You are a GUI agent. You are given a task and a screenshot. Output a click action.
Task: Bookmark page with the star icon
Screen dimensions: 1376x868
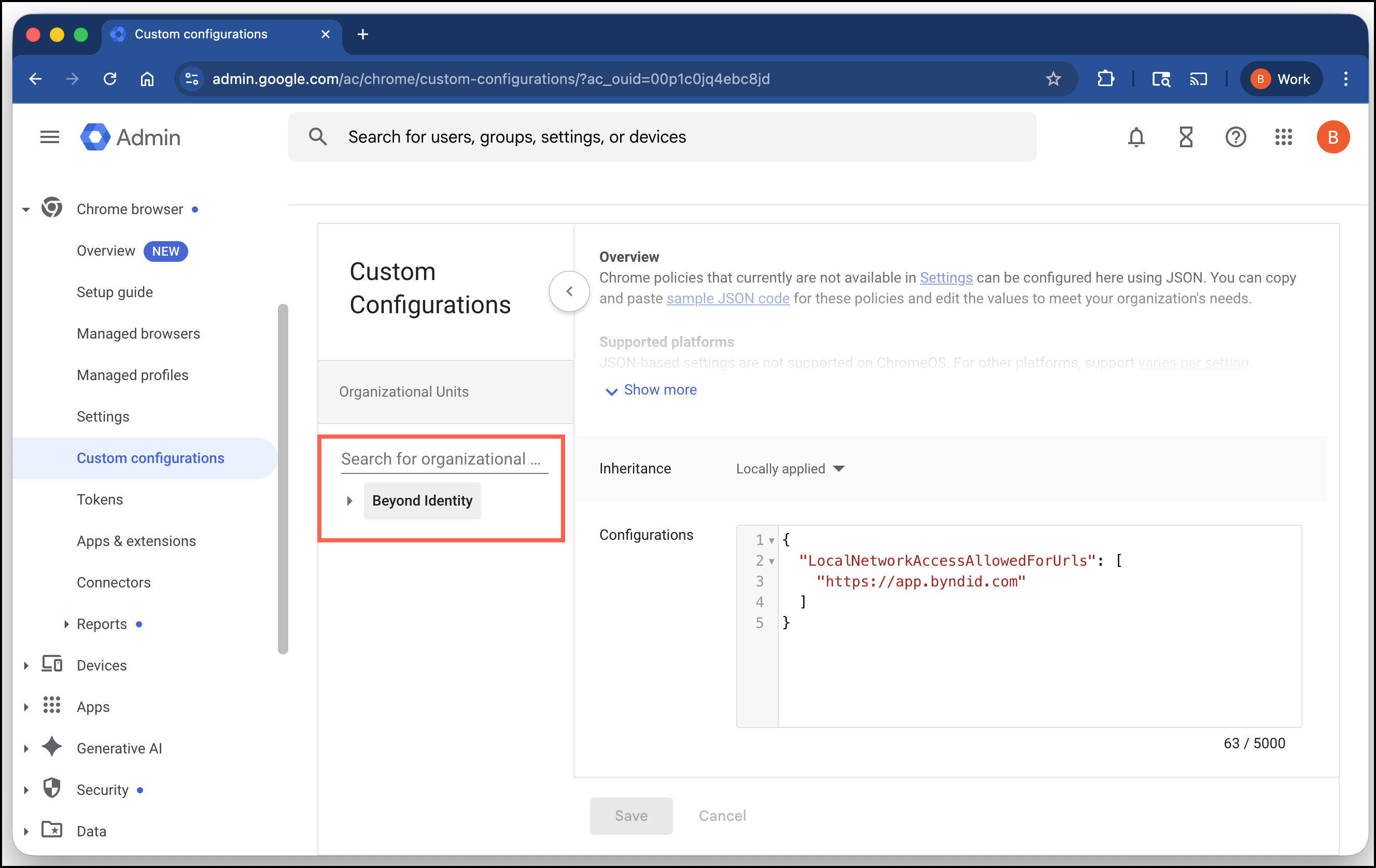[1053, 79]
